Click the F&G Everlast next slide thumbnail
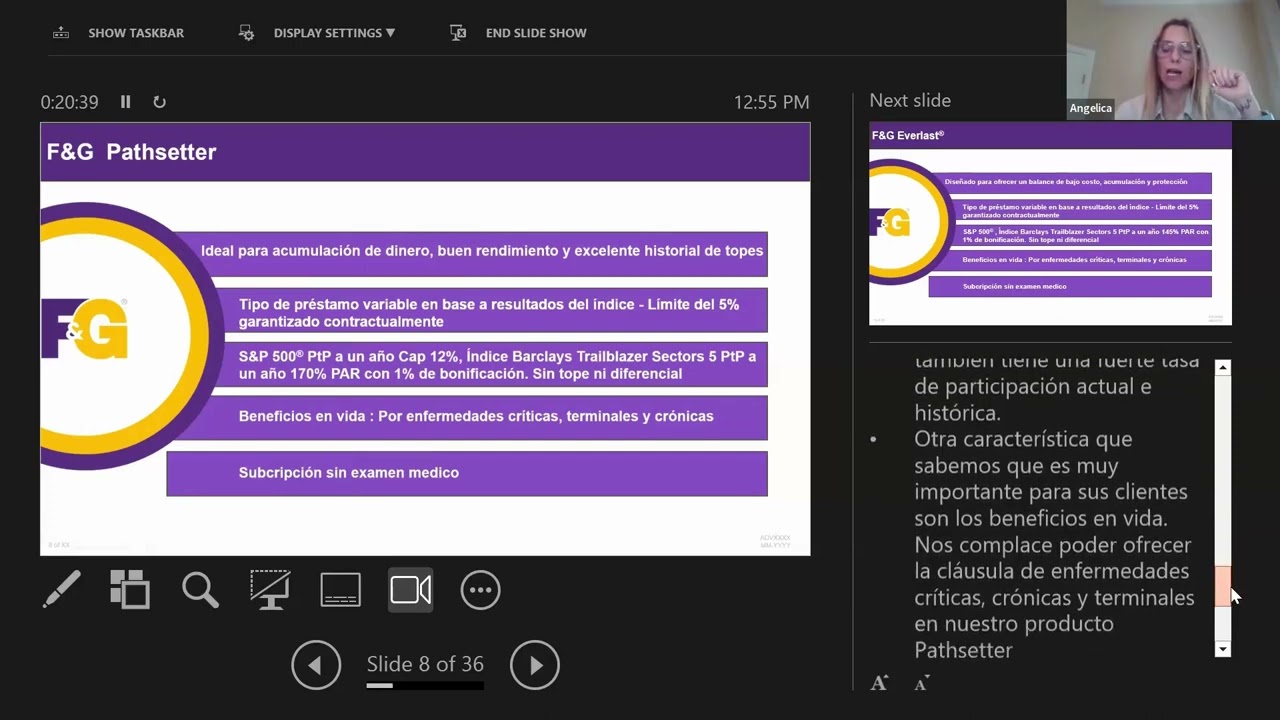The height and width of the screenshot is (720, 1280). [1050, 224]
